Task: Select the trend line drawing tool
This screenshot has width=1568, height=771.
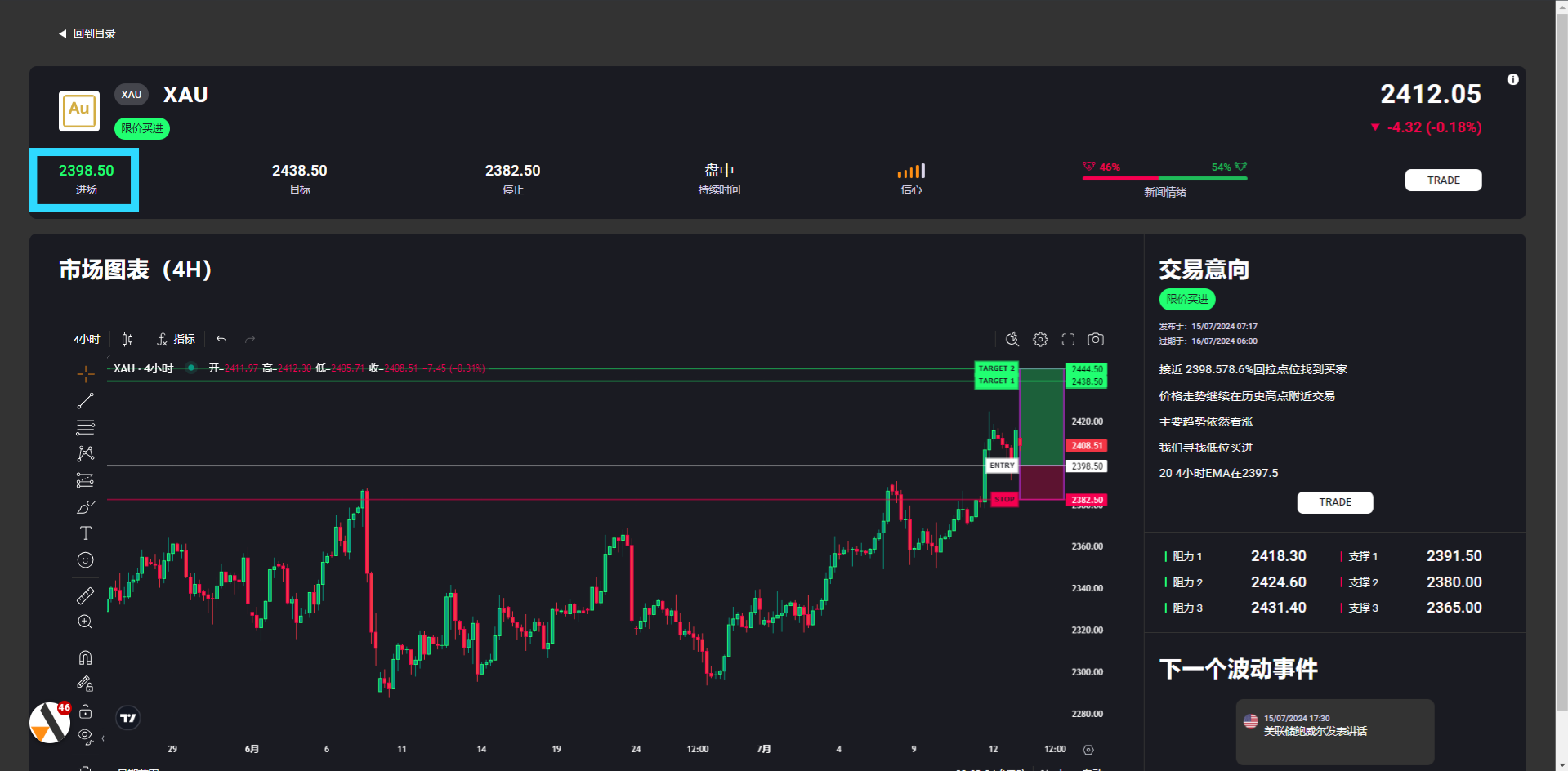Action: [x=86, y=401]
